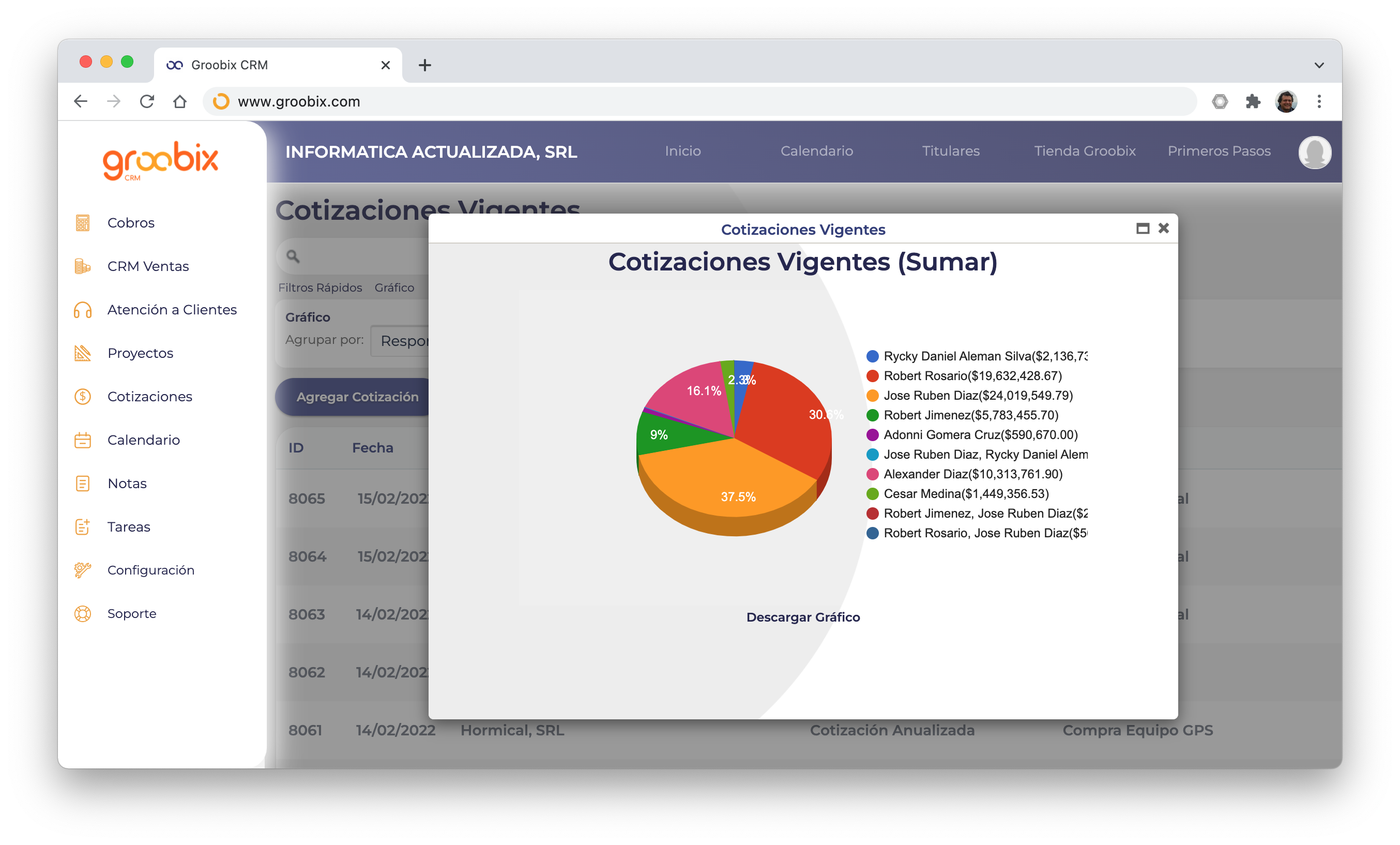Close the Cotizaciones Vigentes dialog
The width and height of the screenshot is (1400, 845).
(x=1164, y=228)
